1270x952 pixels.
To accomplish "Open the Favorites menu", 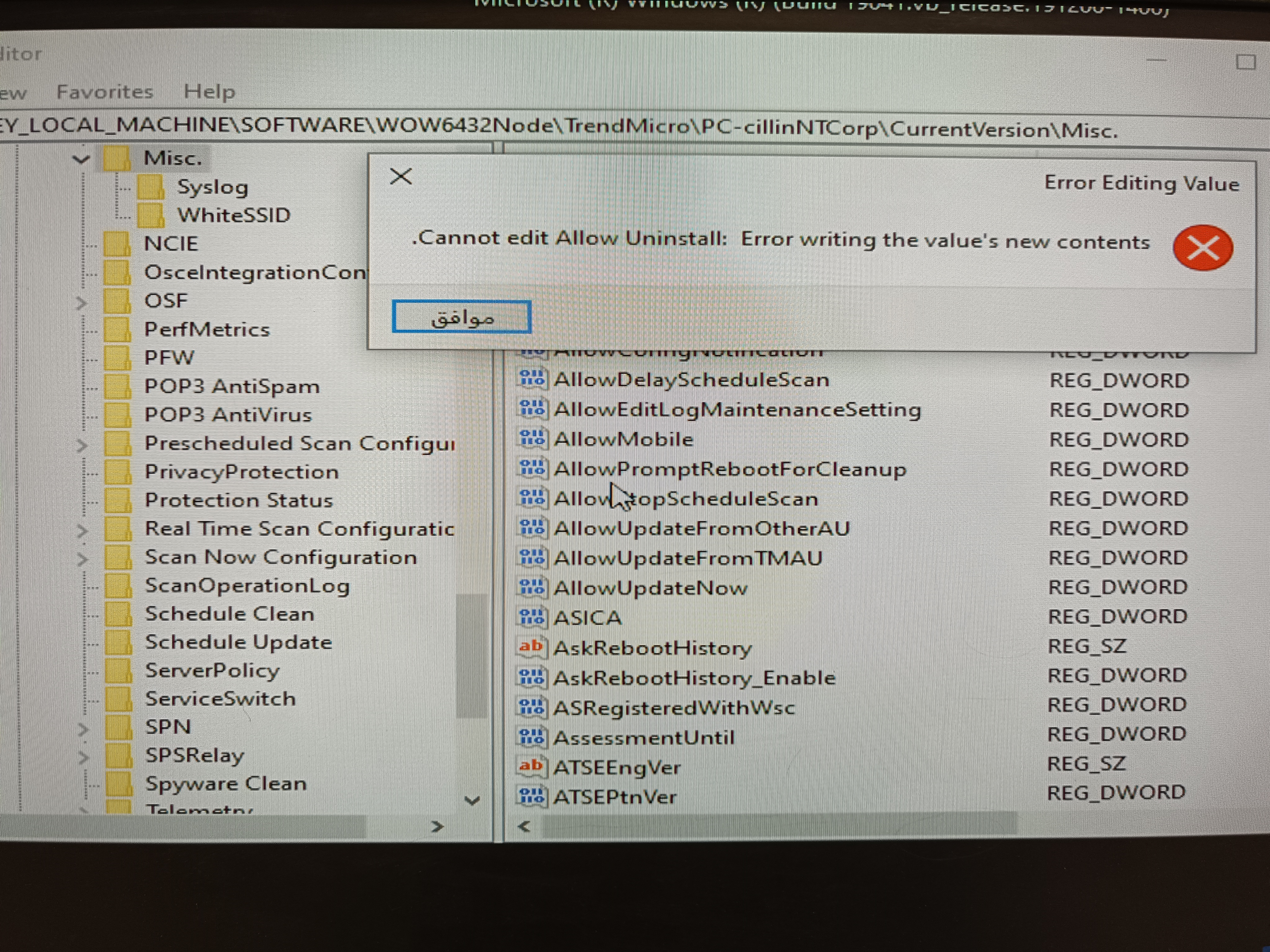I will click(105, 92).
